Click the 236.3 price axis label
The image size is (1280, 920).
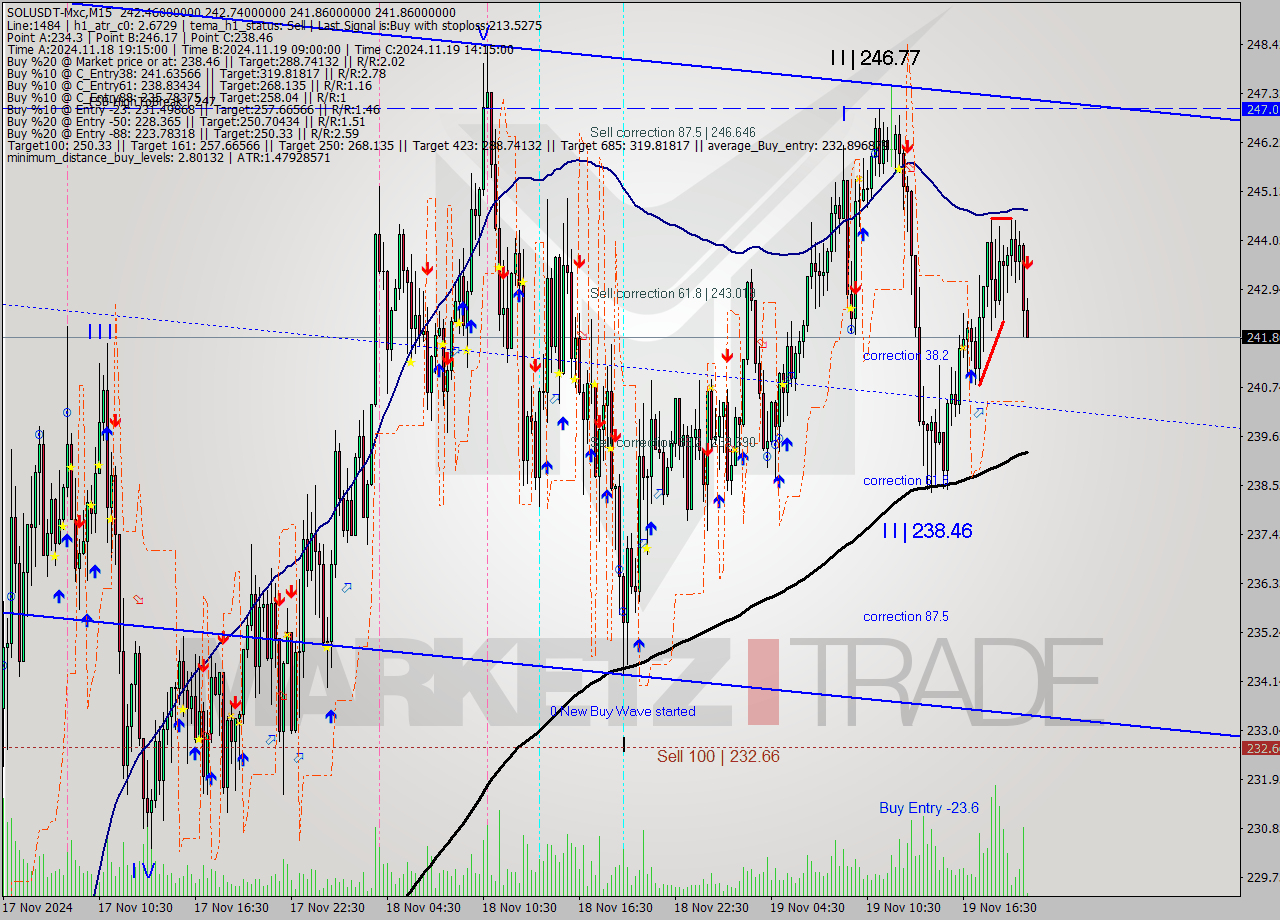pyautogui.click(x=1262, y=583)
